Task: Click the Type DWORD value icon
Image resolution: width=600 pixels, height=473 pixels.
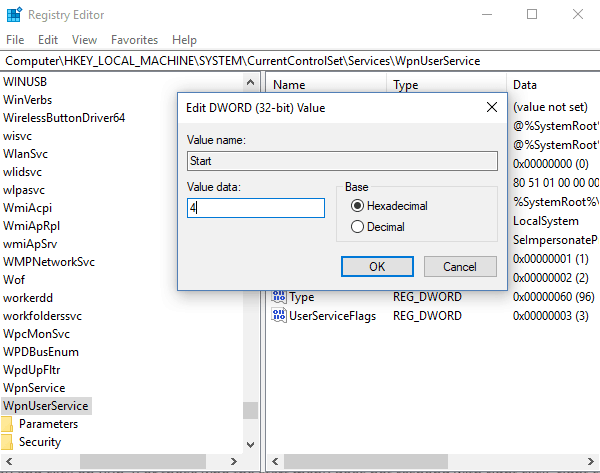Action: pos(279,297)
